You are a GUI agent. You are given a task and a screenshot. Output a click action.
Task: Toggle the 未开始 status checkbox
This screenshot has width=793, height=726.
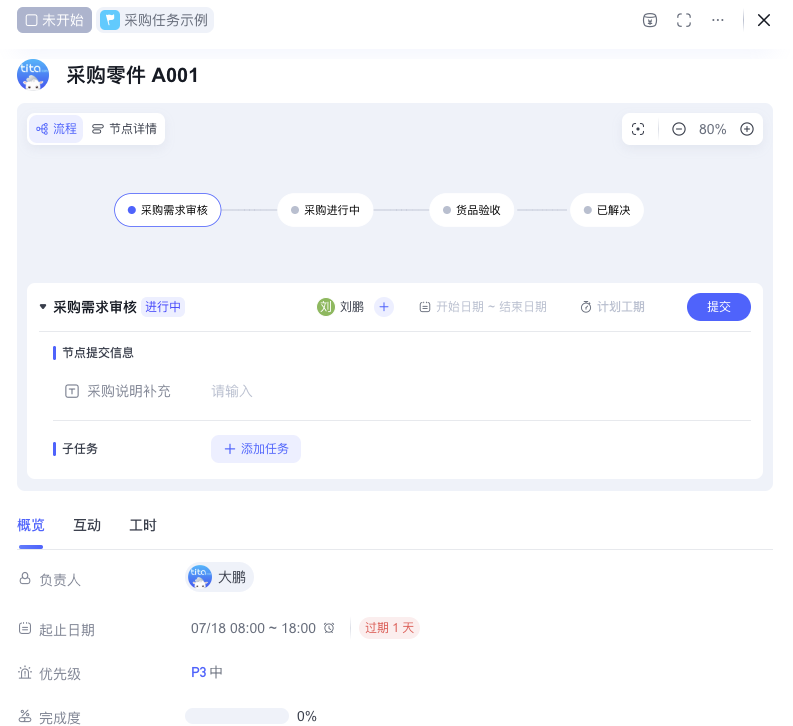pyautogui.click(x=32, y=20)
